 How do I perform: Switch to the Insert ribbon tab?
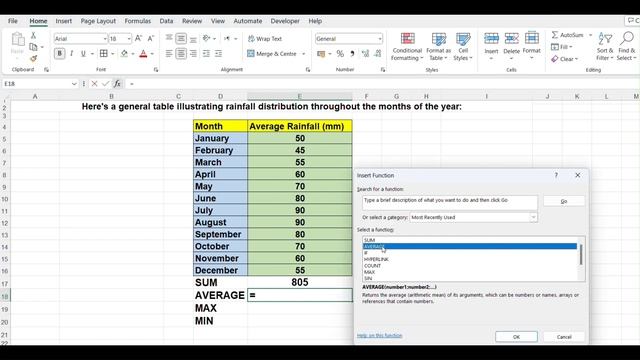pos(64,21)
